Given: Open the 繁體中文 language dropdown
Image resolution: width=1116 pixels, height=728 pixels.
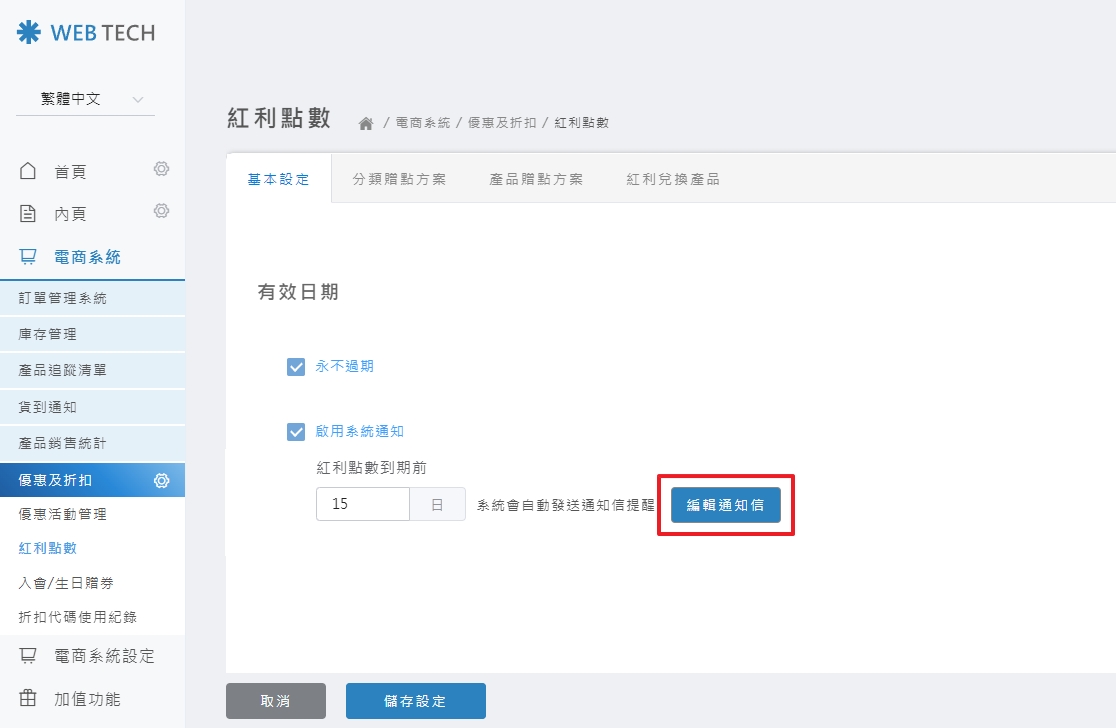Looking at the screenshot, I should coord(83,99).
